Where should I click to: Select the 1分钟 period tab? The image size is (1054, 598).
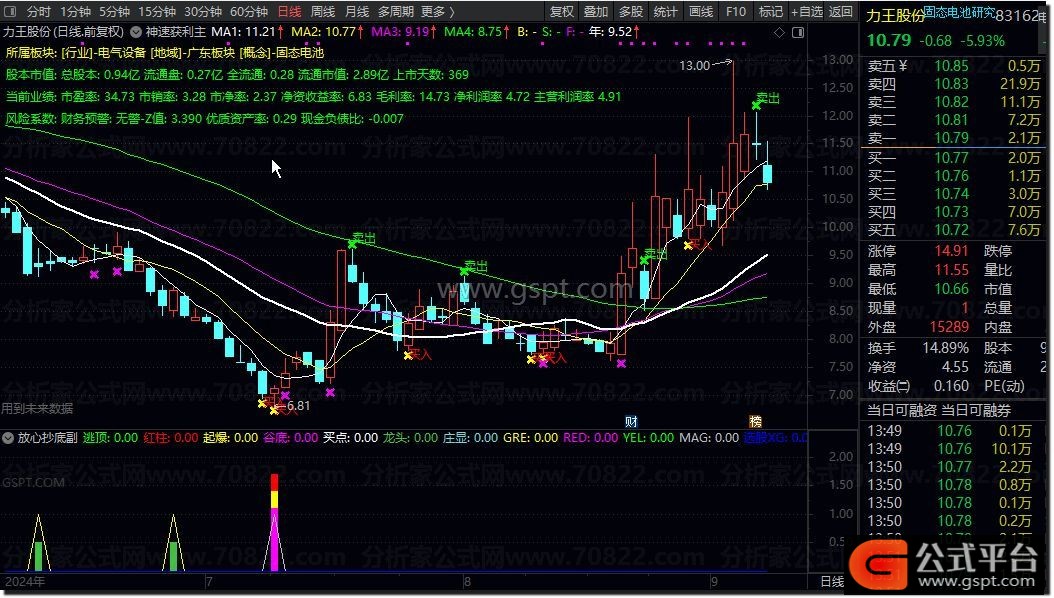tap(75, 11)
